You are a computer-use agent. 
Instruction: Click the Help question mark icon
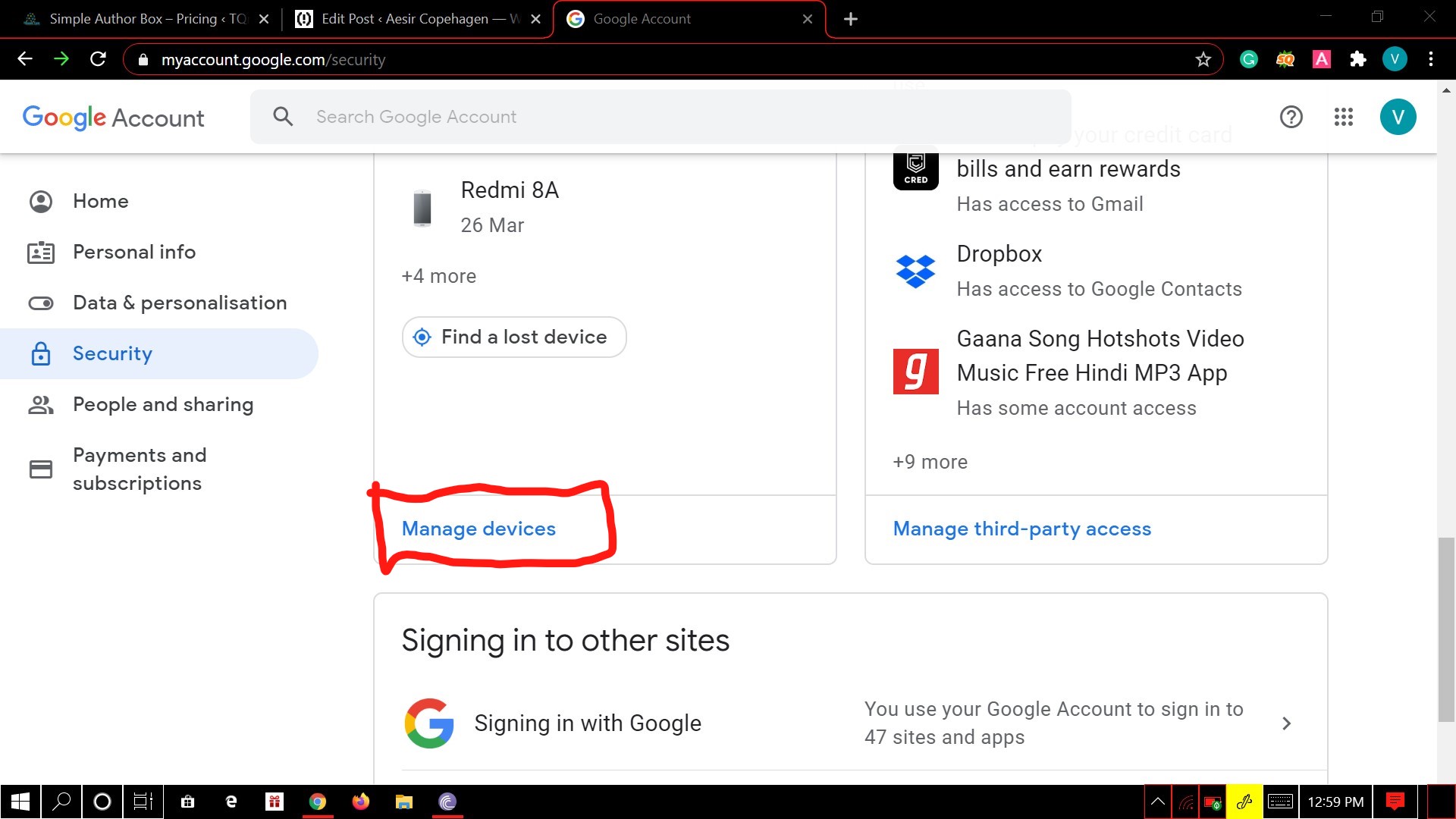pos(1291,117)
